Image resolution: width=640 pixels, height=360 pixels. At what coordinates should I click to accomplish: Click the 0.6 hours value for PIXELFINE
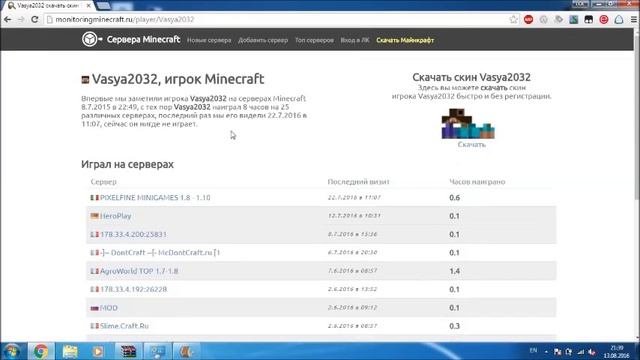[454, 198]
